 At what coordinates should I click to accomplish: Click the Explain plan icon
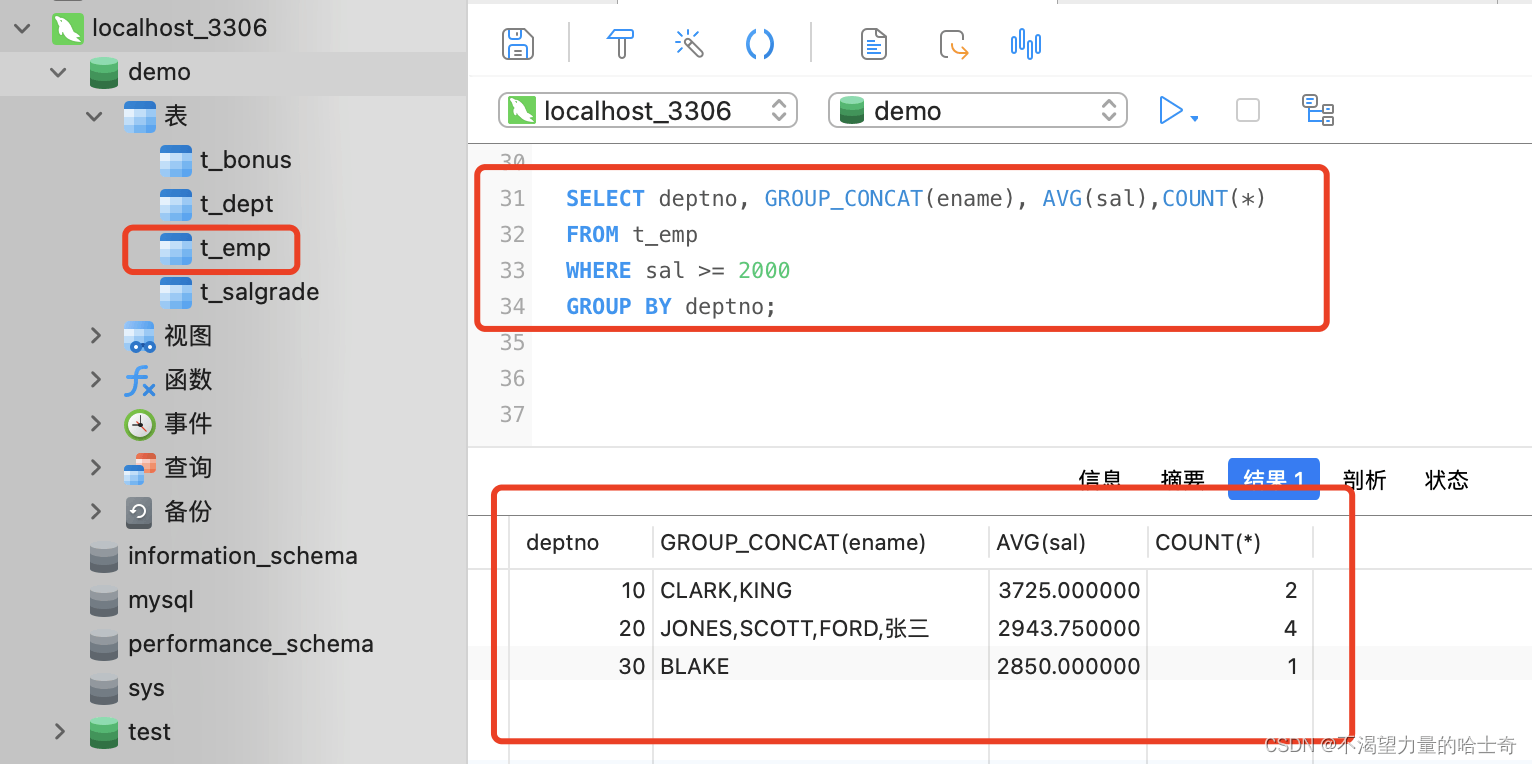(x=1318, y=110)
